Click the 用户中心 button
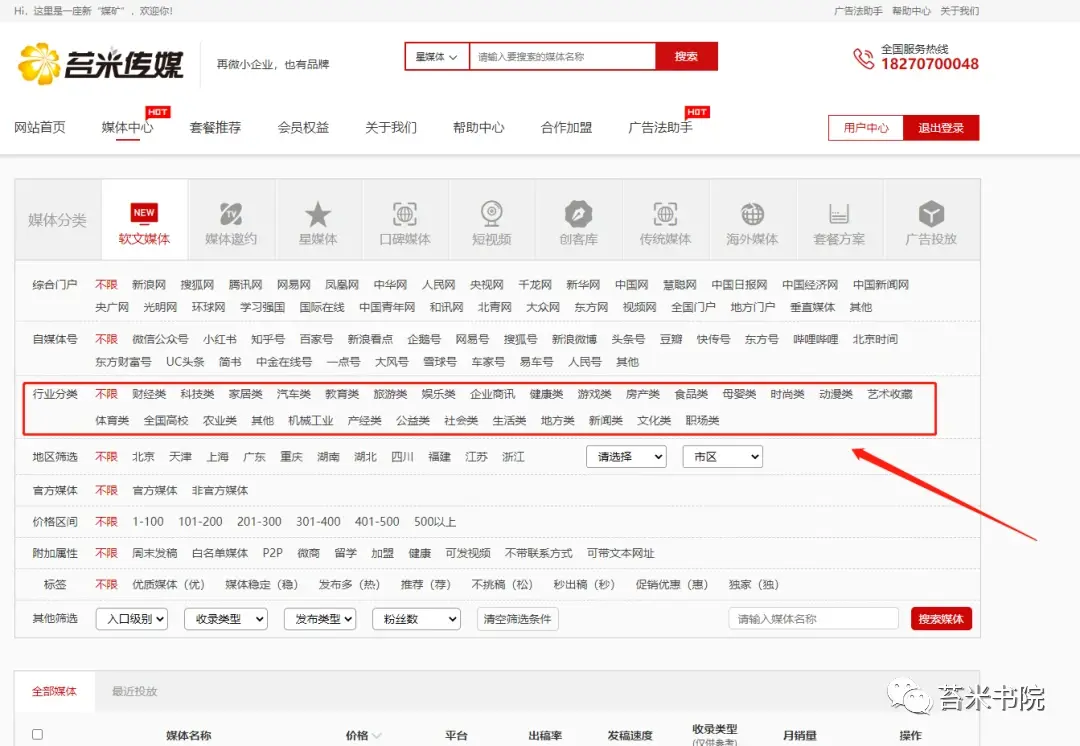Image resolution: width=1080 pixels, height=746 pixels. [x=866, y=128]
